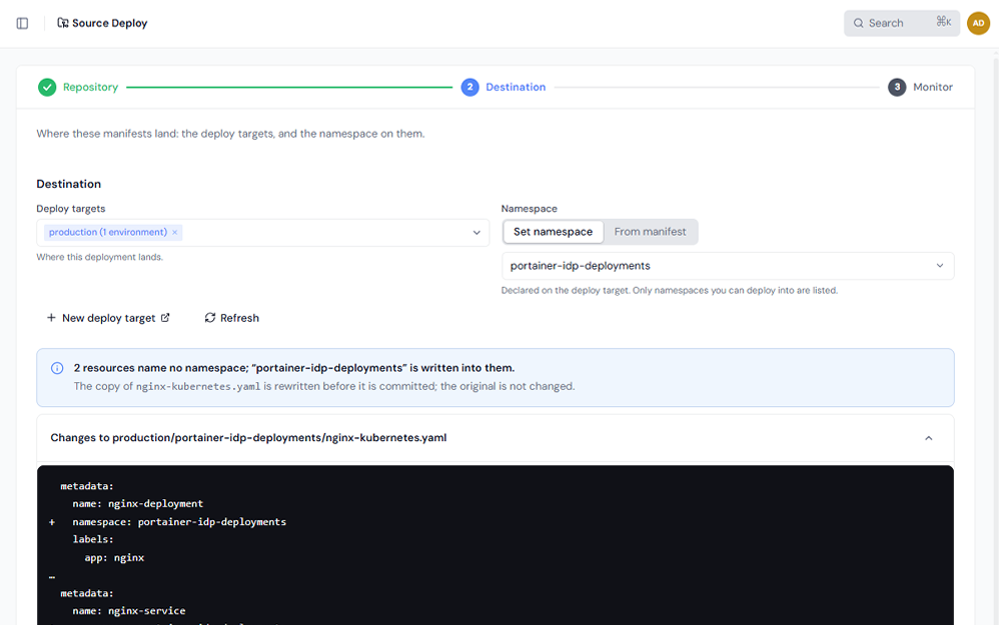Go to the Repository step

coord(91,87)
